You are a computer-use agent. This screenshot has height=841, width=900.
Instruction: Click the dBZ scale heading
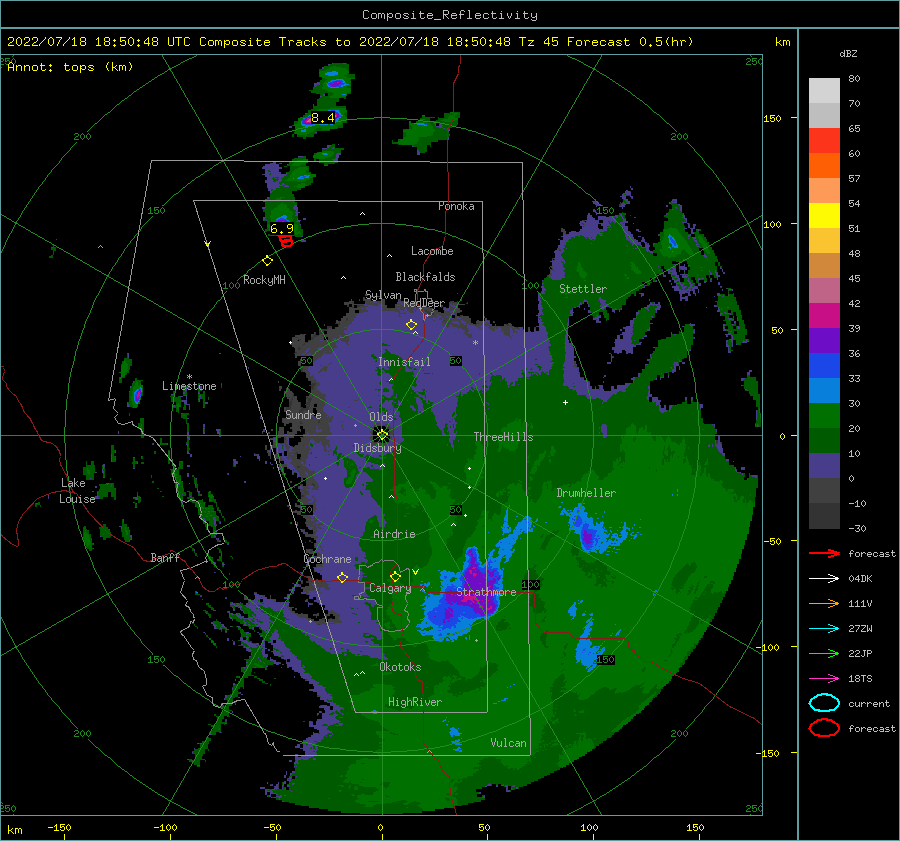pyautogui.click(x=848, y=54)
